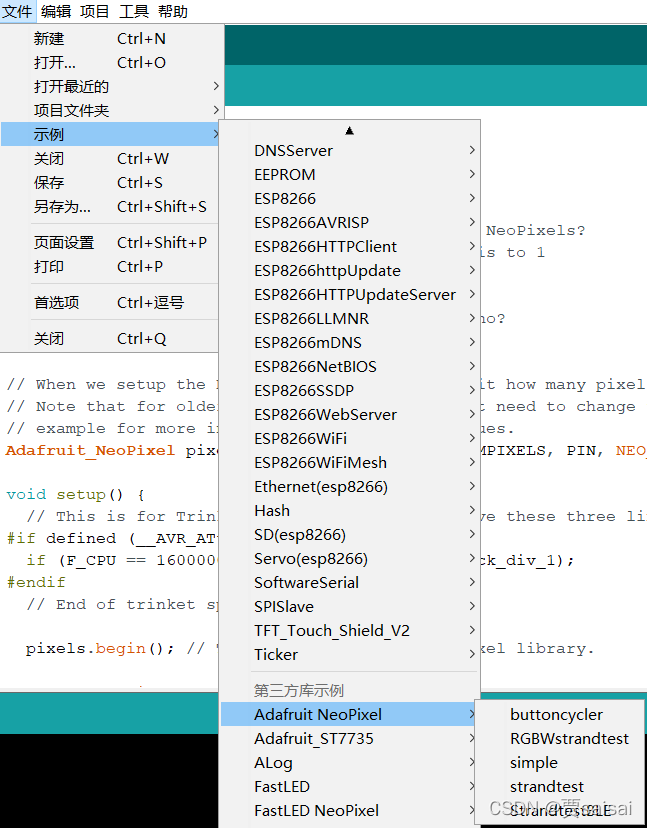The image size is (647, 828).
Task: Open the ESP8266mDNS examples submenu
Action: (x=350, y=343)
